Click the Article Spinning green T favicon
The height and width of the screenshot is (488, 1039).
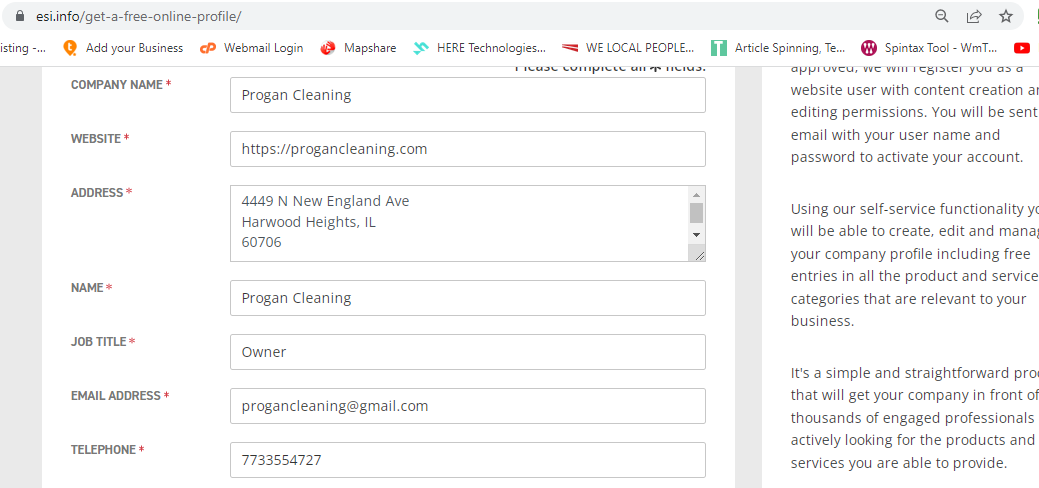[718, 48]
